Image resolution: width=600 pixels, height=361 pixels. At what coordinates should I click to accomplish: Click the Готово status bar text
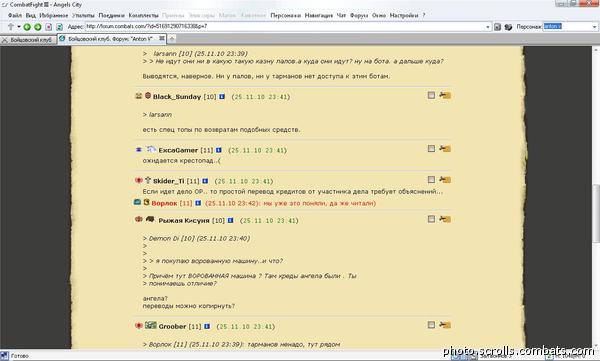(20, 356)
